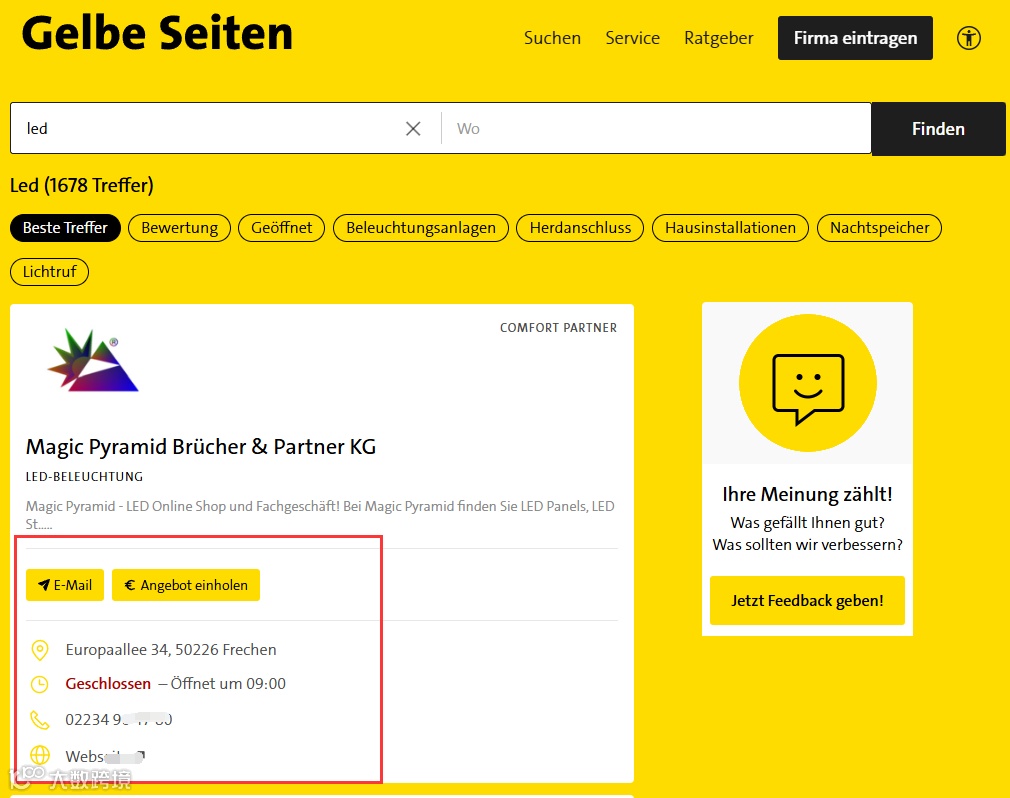
Task: Click Jetzt Feedback geben! button
Action: 807,600
